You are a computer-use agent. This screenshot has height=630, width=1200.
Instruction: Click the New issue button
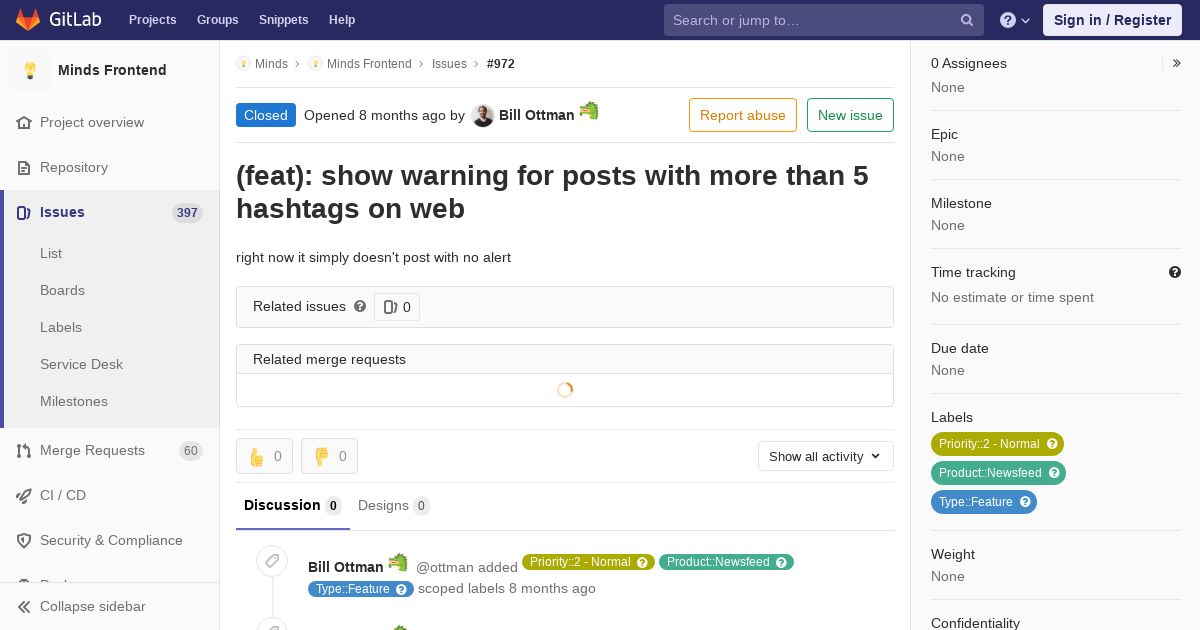click(850, 115)
